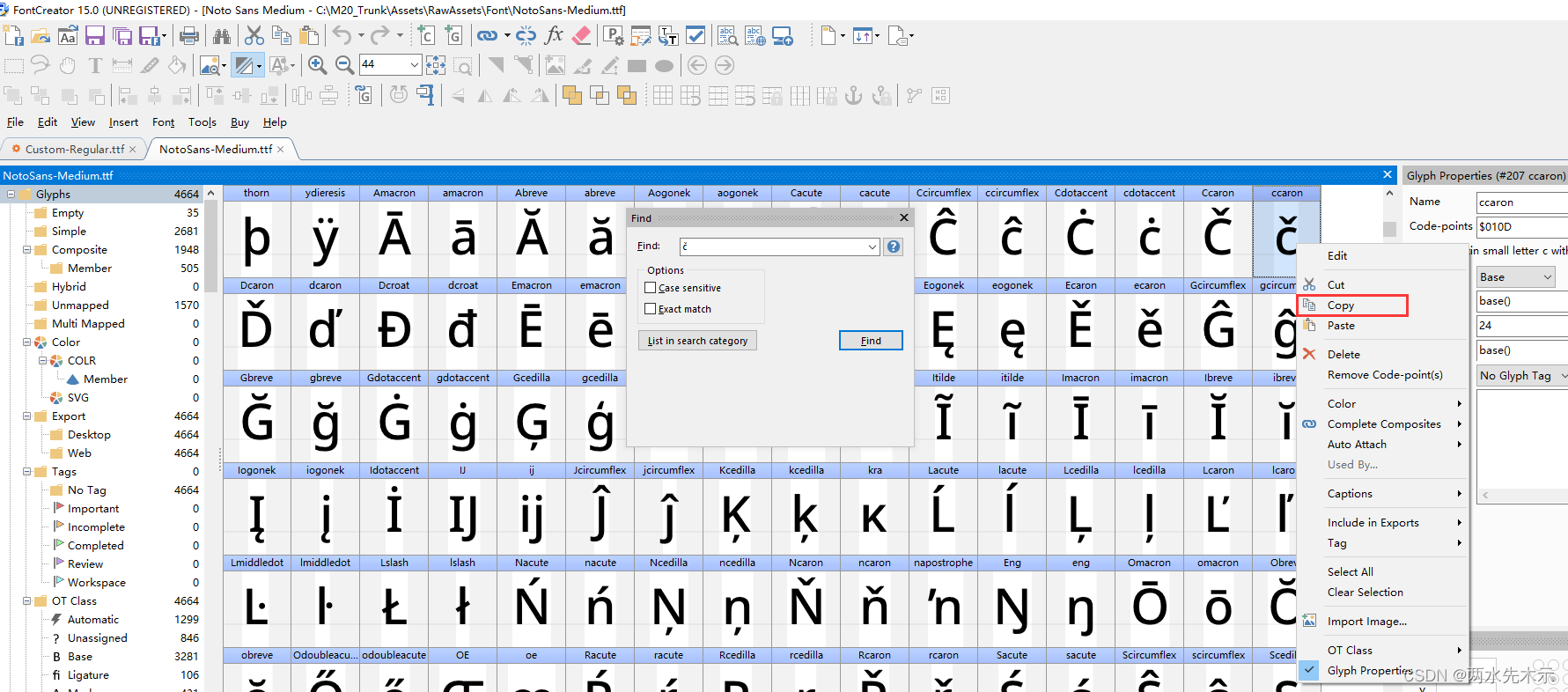Open the File menu
This screenshot has height=692, width=1568.
[15, 122]
